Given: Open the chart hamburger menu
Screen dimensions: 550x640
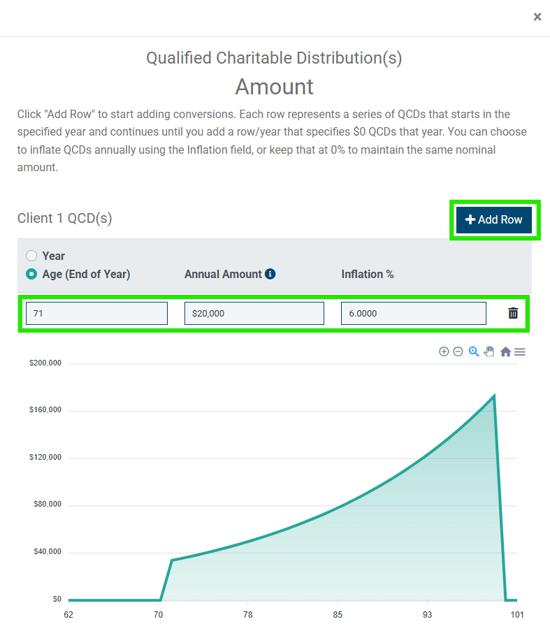Looking at the screenshot, I should click(519, 351).
